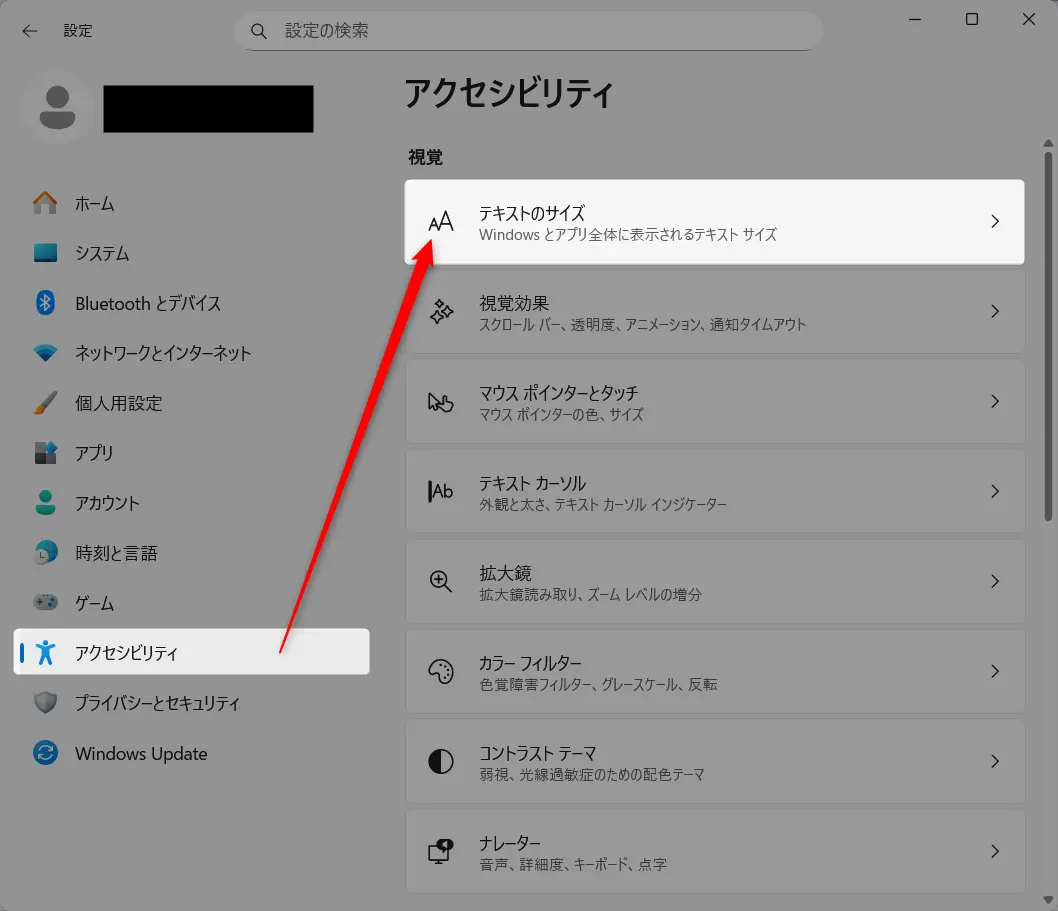Image resolution: width=1058 pixels, height=911 pixels.
Task: Open マウス ポインターとタッチ title
Action: [x=559, y=393]
